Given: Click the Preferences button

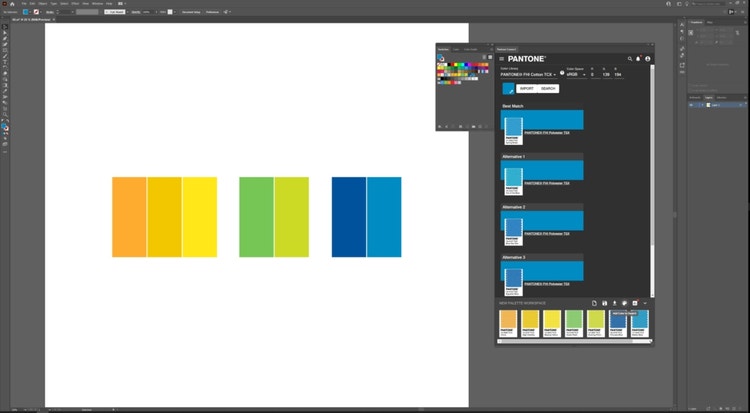Looking at the screenshot, I should [212, 12].
